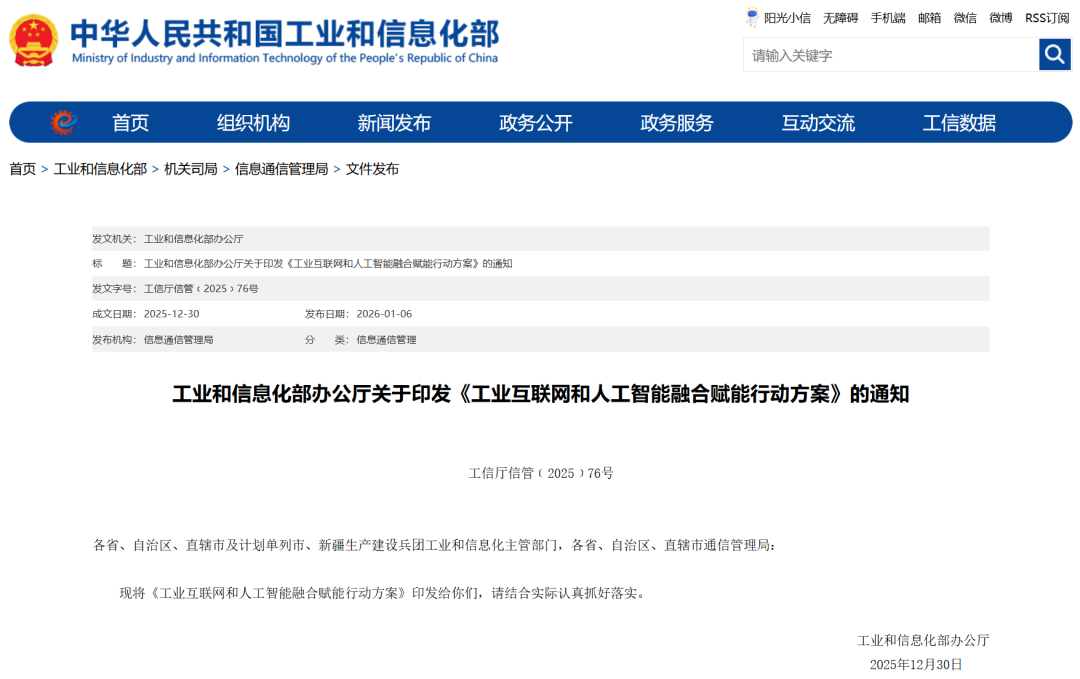Screen dimensions: 1080x679
Task: Click the signature 工业和信息化部办公厅 at bottom right
Action: pos(923,640)
